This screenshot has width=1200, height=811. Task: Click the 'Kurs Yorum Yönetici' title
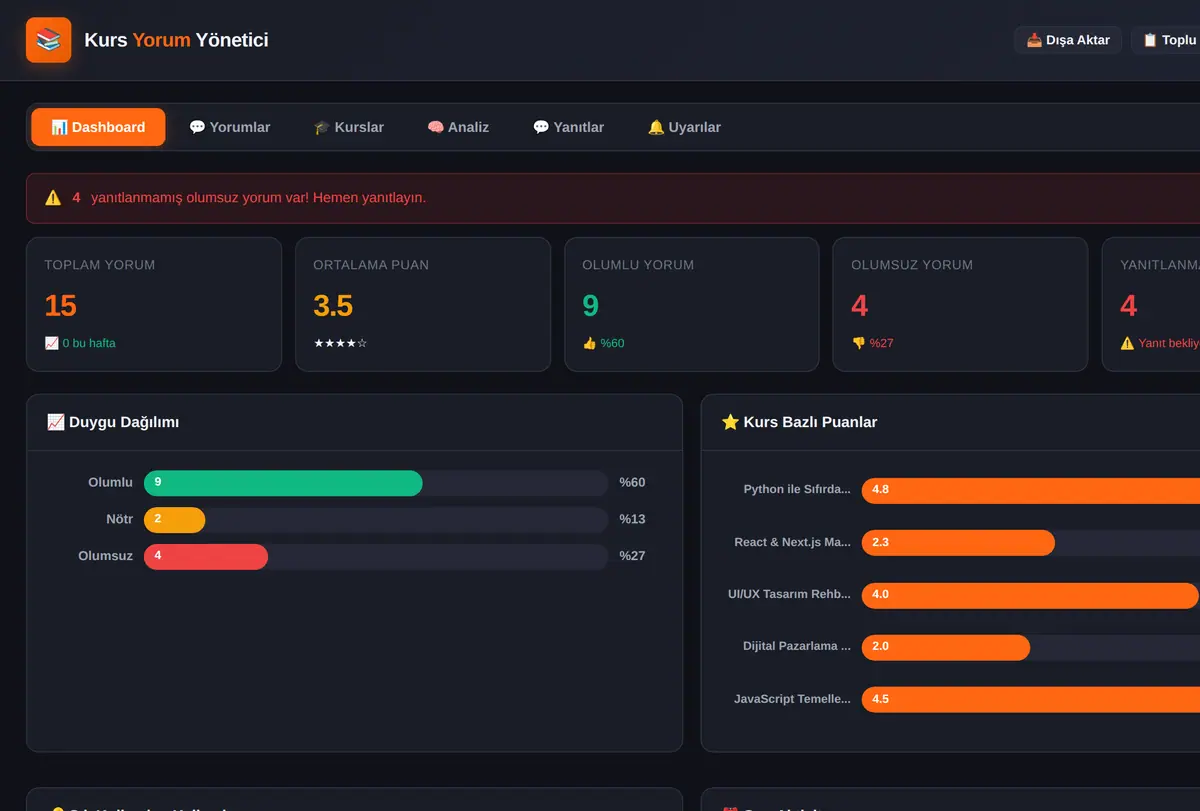pyautogui.click(x=176, y=40)
